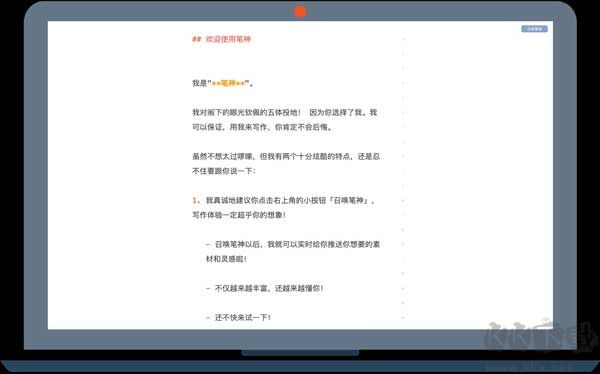
Task: Click the numbered line '1. 我真诚地建议你点击右上角'
Action: (283, 200)
